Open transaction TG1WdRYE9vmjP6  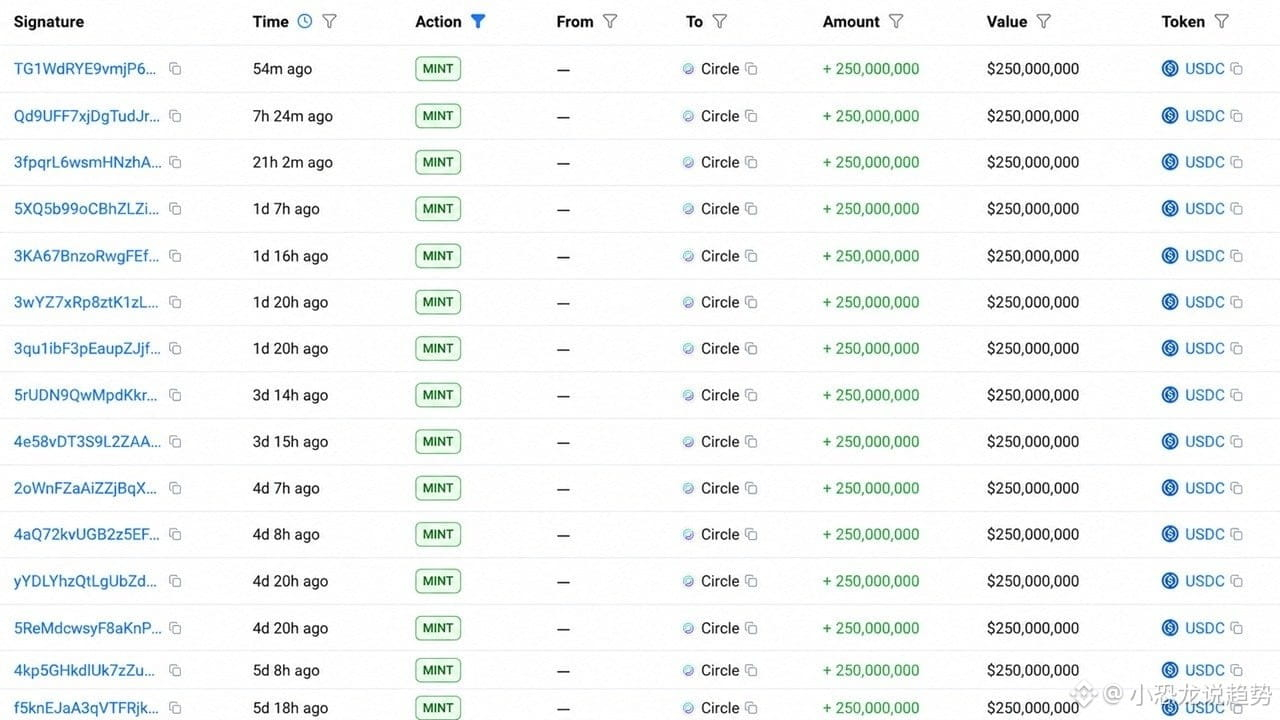click(x=85, y=69)
